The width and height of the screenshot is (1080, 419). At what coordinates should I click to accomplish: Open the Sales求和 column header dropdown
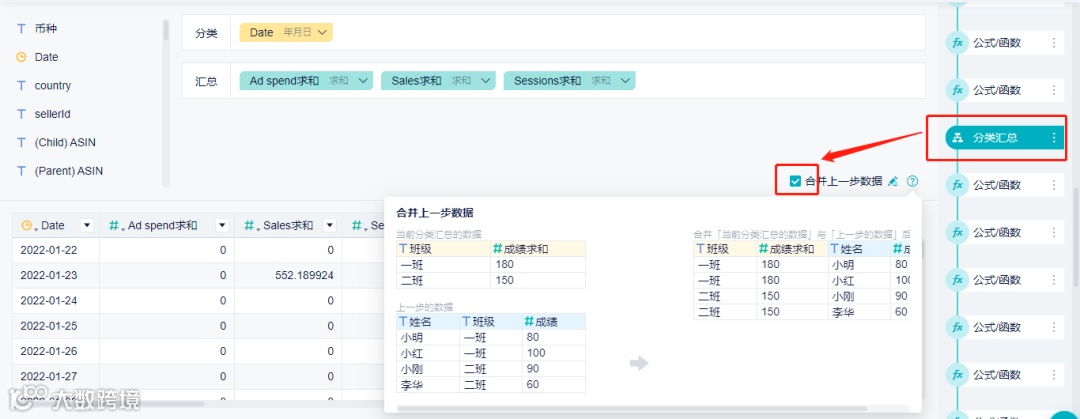pos(329,225)
